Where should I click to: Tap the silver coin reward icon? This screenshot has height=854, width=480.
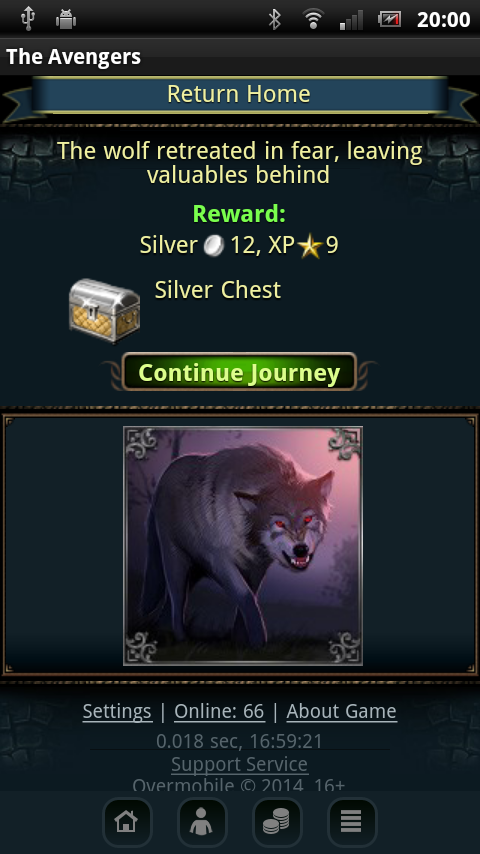214,246
